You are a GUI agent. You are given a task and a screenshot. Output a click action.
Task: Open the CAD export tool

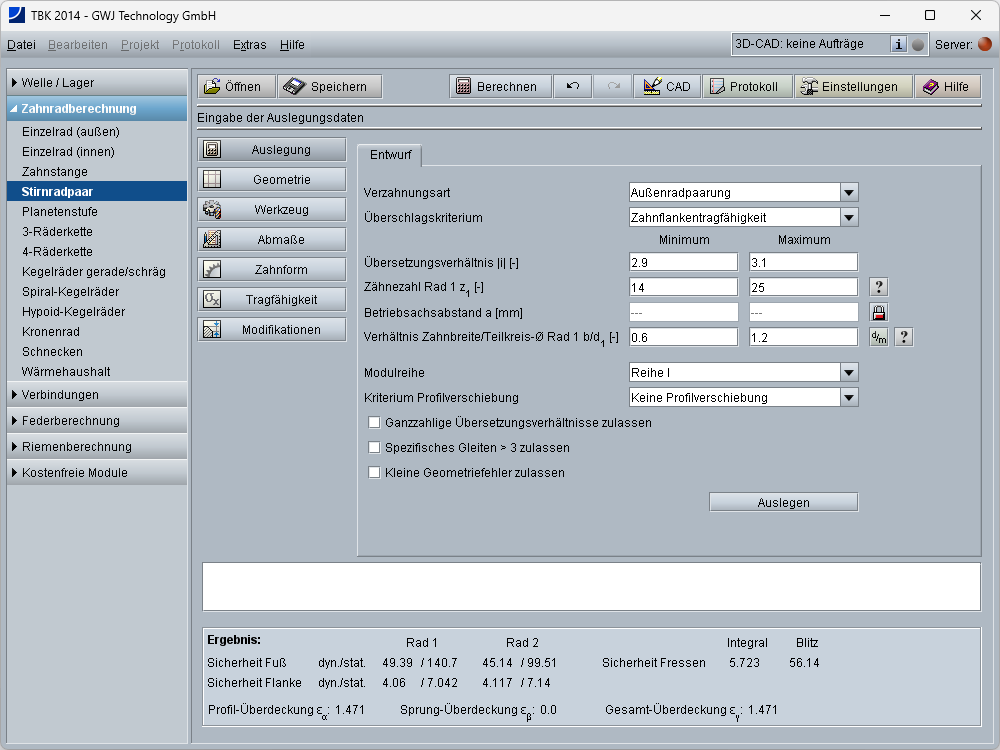(667, 87)
